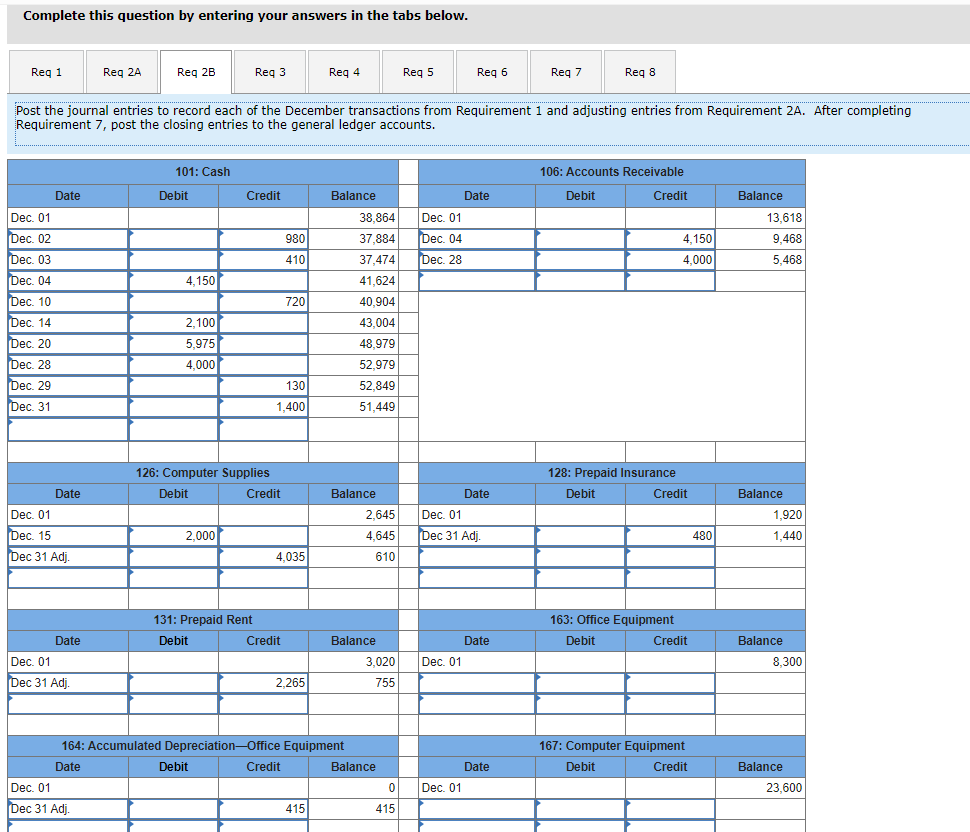Switch to the Req 1 tab
The image size is (970, 832).
(46, 71)
